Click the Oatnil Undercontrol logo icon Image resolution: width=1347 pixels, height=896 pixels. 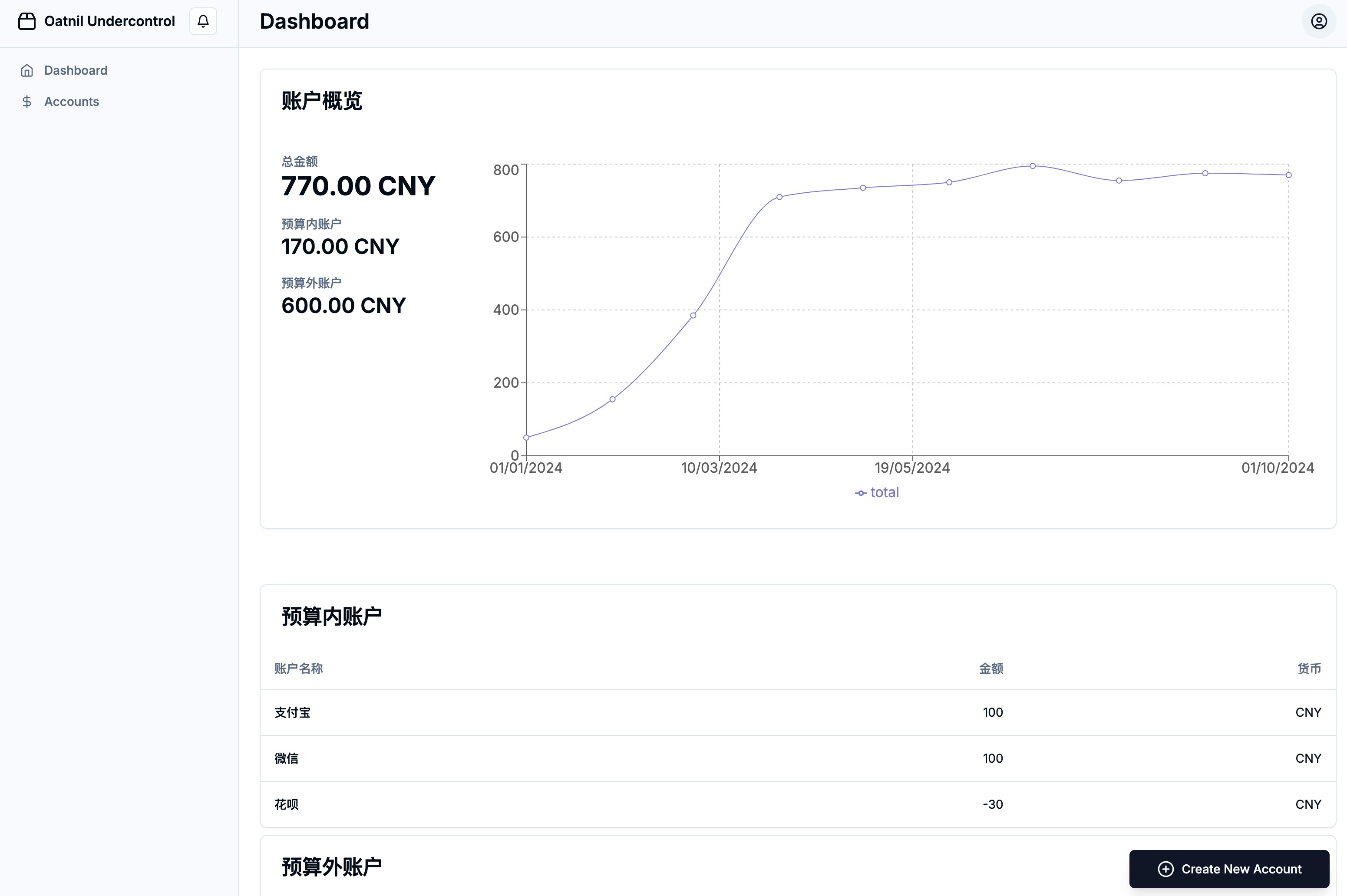tap(27, 21)
